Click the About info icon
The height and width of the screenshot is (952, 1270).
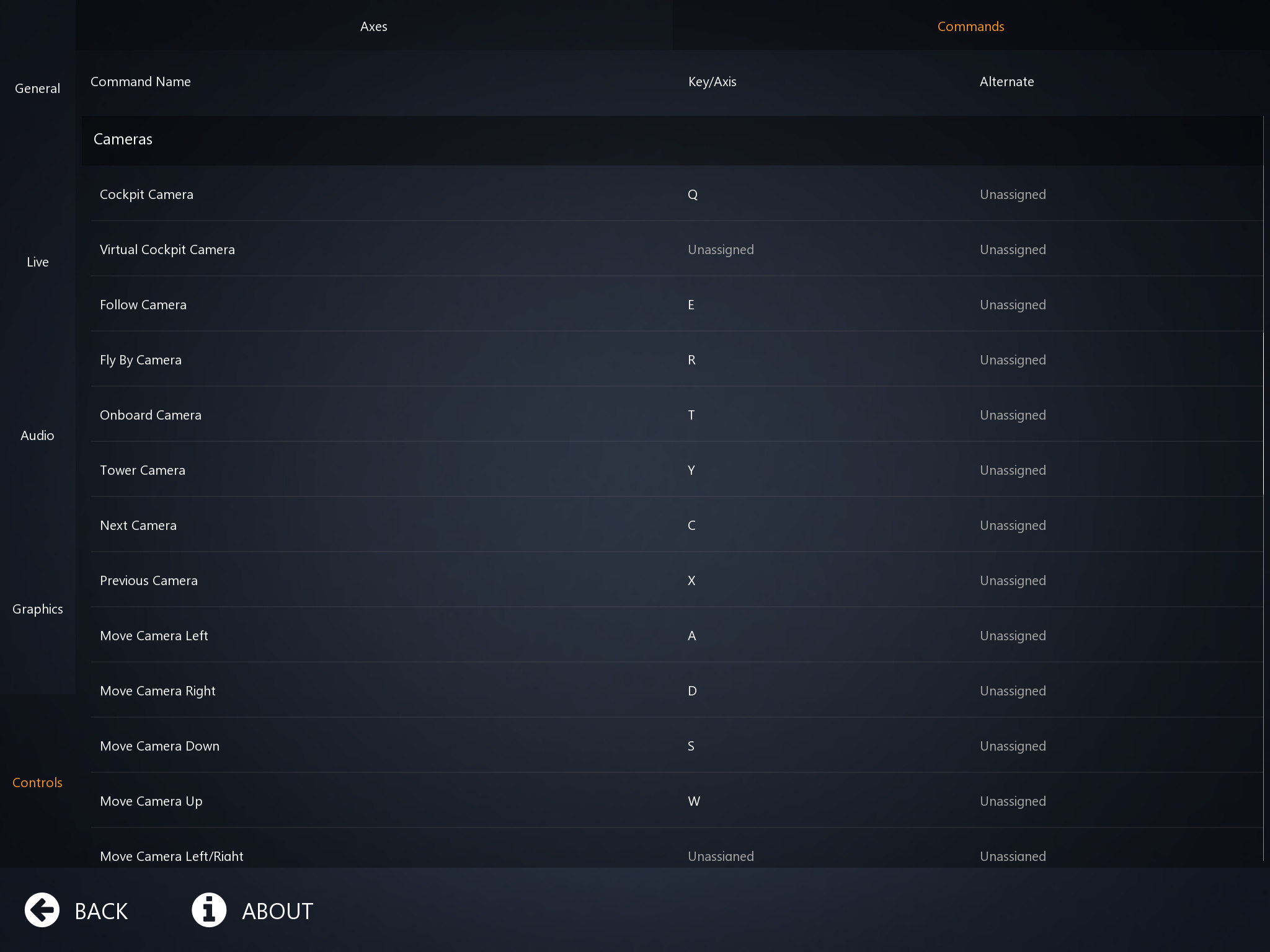tap(209, 910)
